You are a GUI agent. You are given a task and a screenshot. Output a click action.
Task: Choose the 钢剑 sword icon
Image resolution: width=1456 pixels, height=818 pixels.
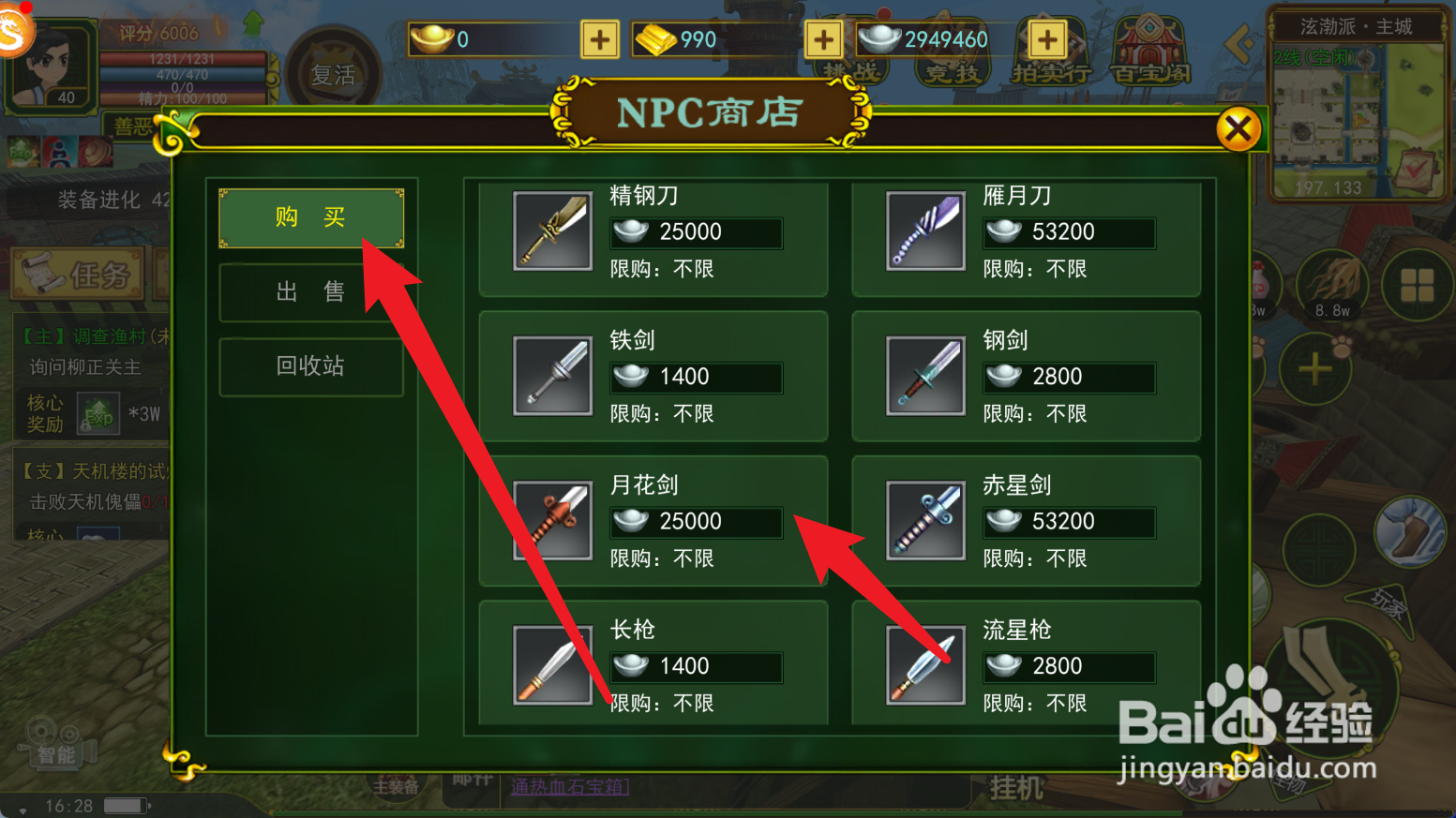925,375
